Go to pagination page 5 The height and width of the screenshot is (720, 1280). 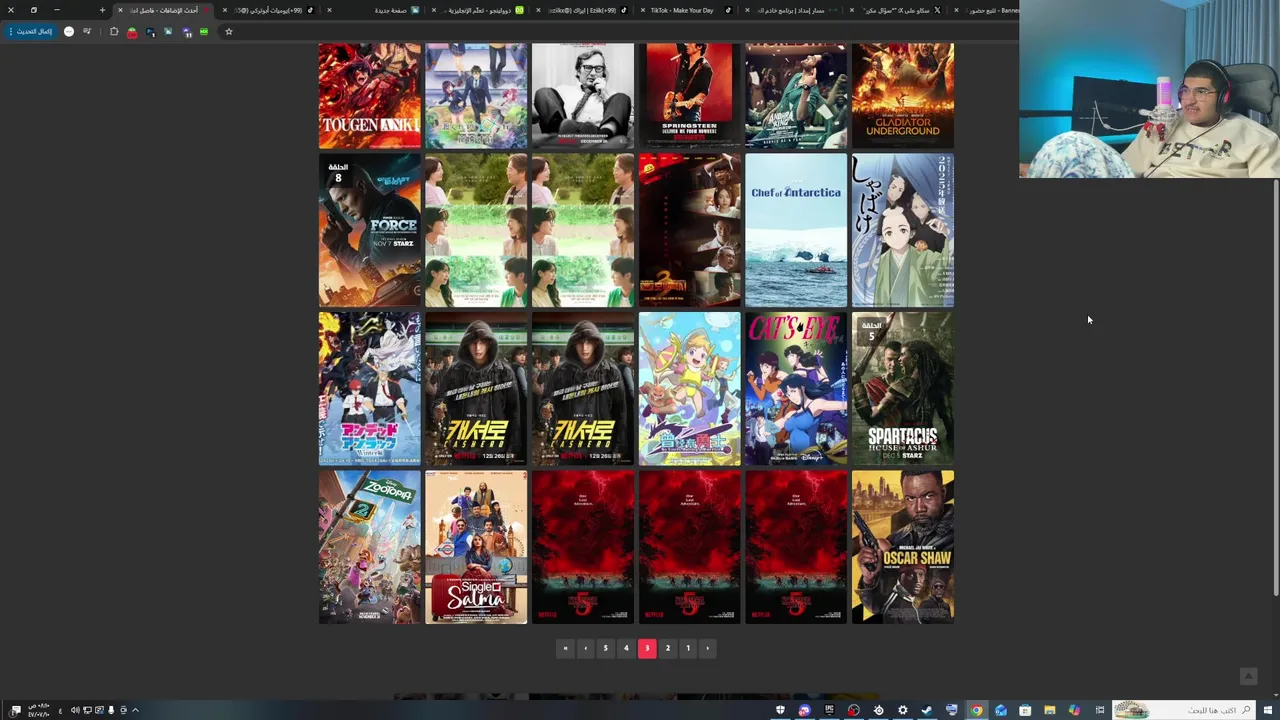tap(605, 648)
